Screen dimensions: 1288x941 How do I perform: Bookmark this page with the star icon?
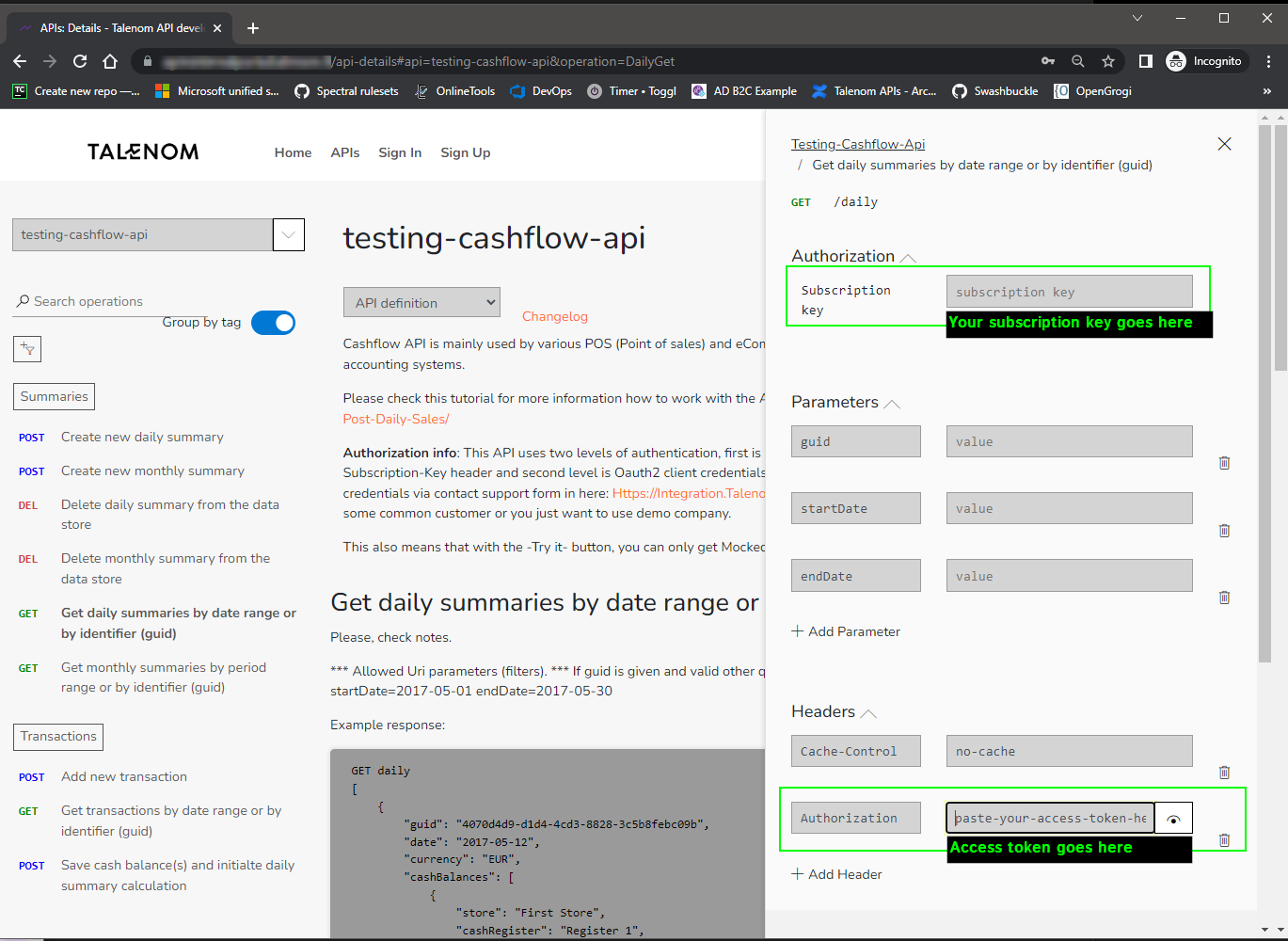1108,61
